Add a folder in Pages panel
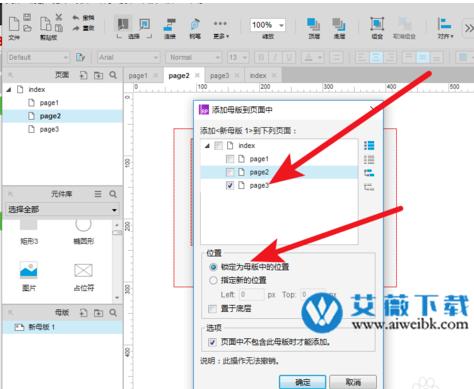The image size is (474, 389). click(x=98, y=75)
